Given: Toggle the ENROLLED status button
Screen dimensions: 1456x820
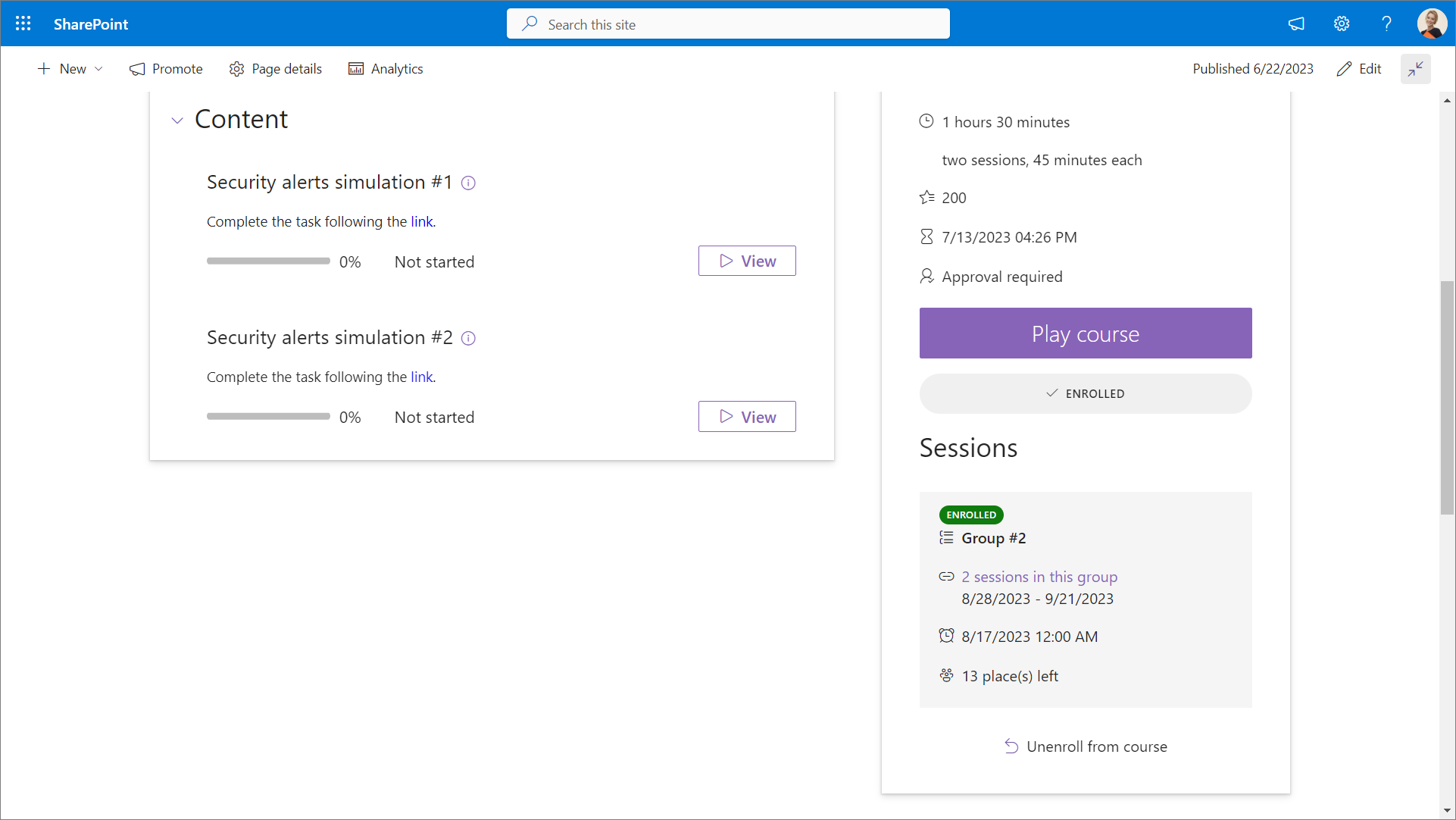Looking at the screenshot, I should coord(1085,393).
